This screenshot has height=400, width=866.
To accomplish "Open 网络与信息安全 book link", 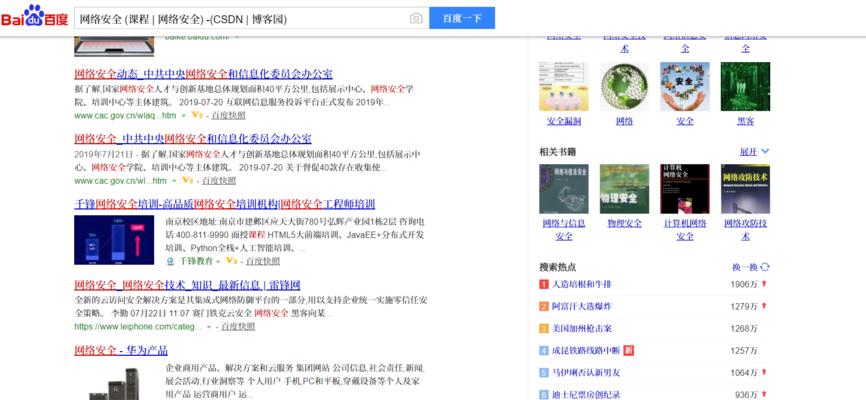I will (x=564, y=230).
